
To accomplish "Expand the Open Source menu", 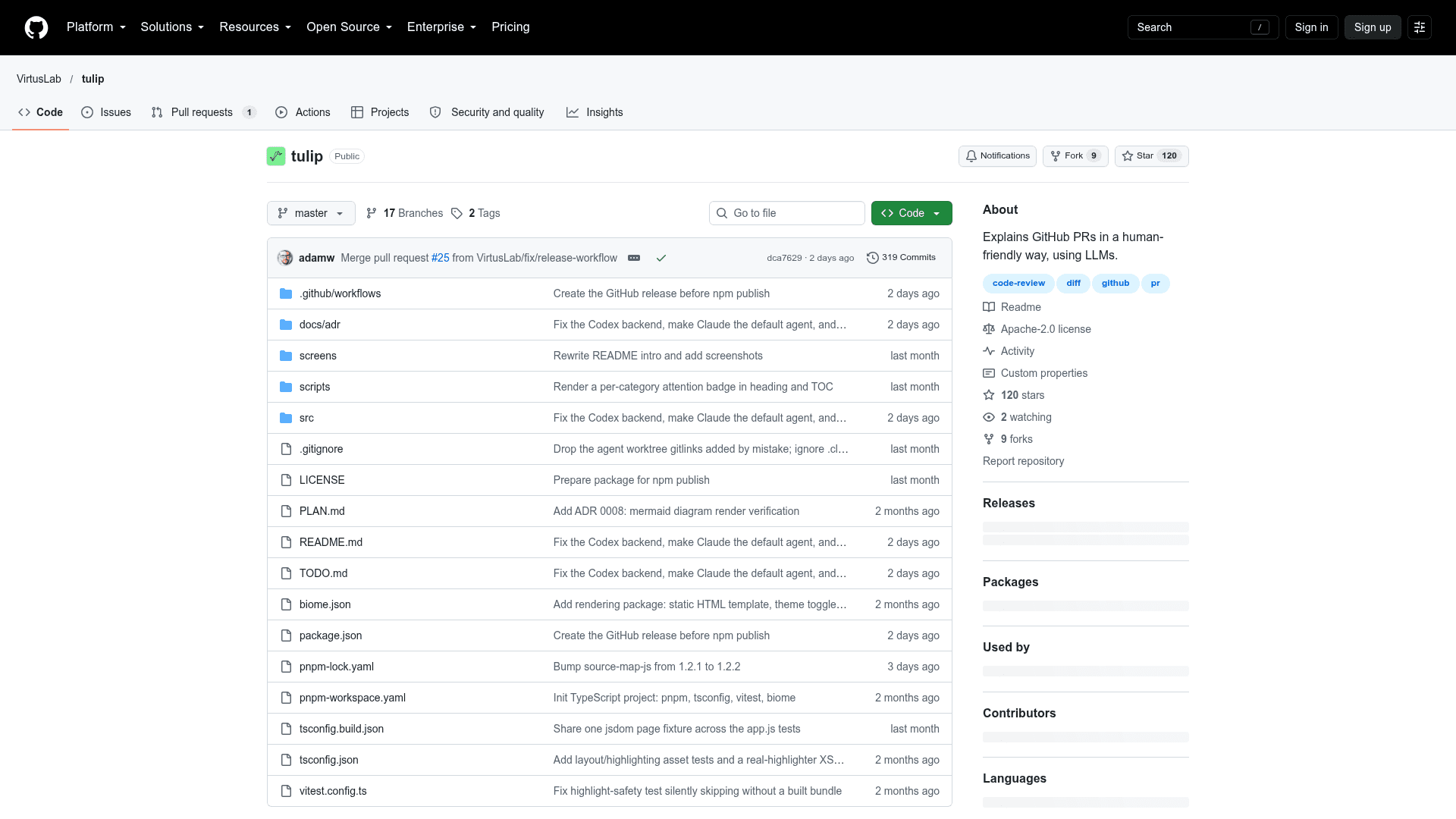I will (350, 27).
